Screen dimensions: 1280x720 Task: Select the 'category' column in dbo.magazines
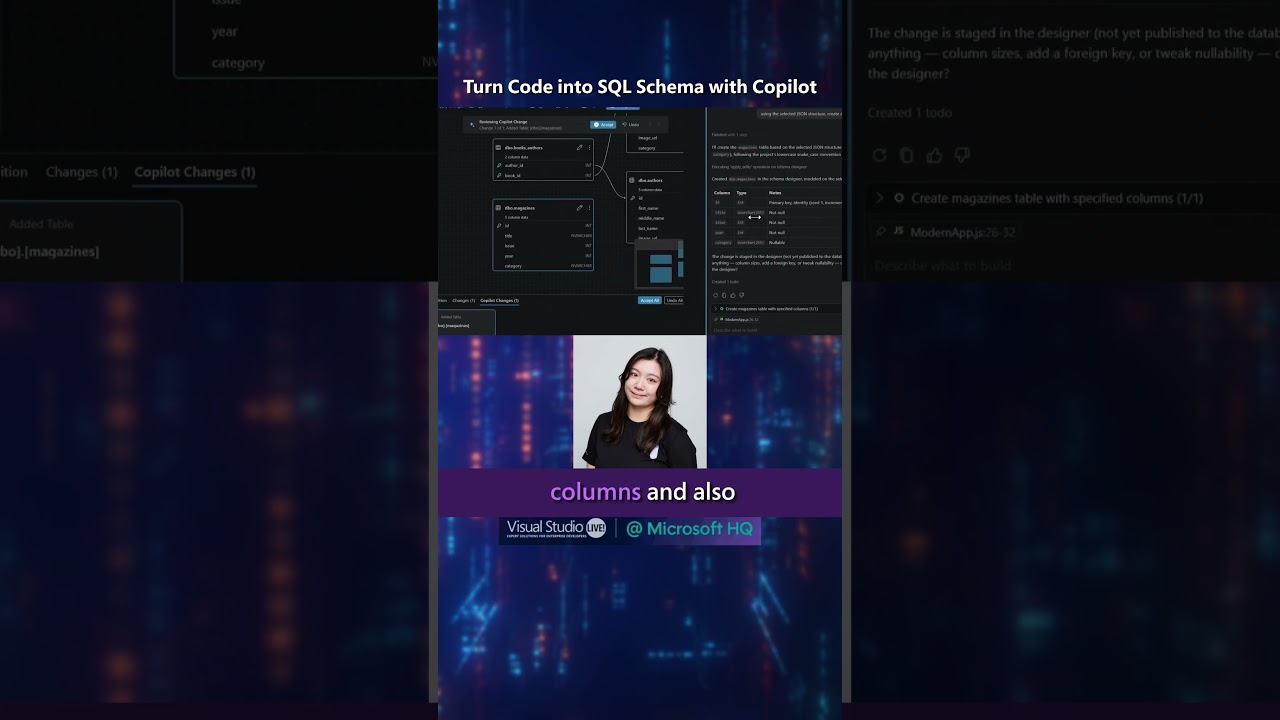(x=542, y=266)
